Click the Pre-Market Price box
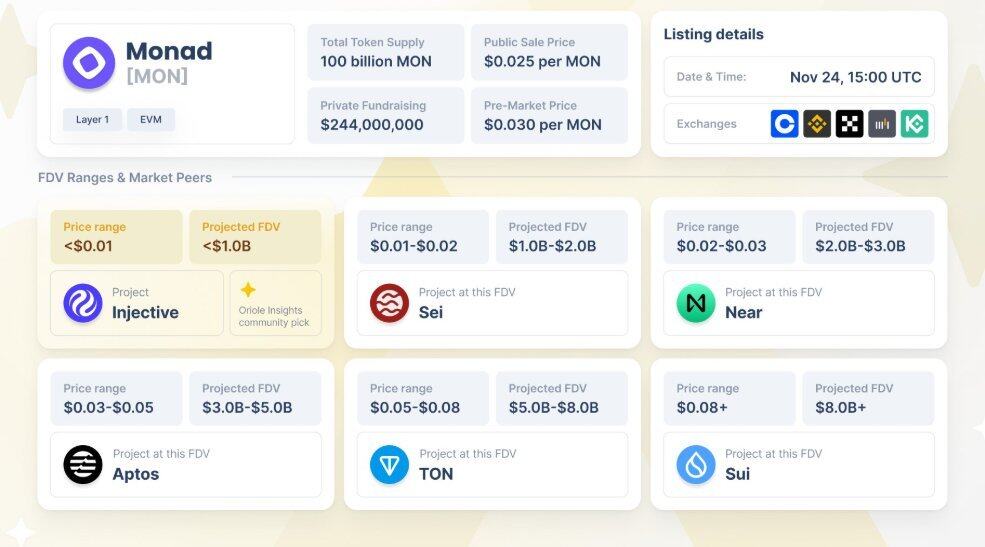Viewport: 985px width, 547px height. coord(549,116)
